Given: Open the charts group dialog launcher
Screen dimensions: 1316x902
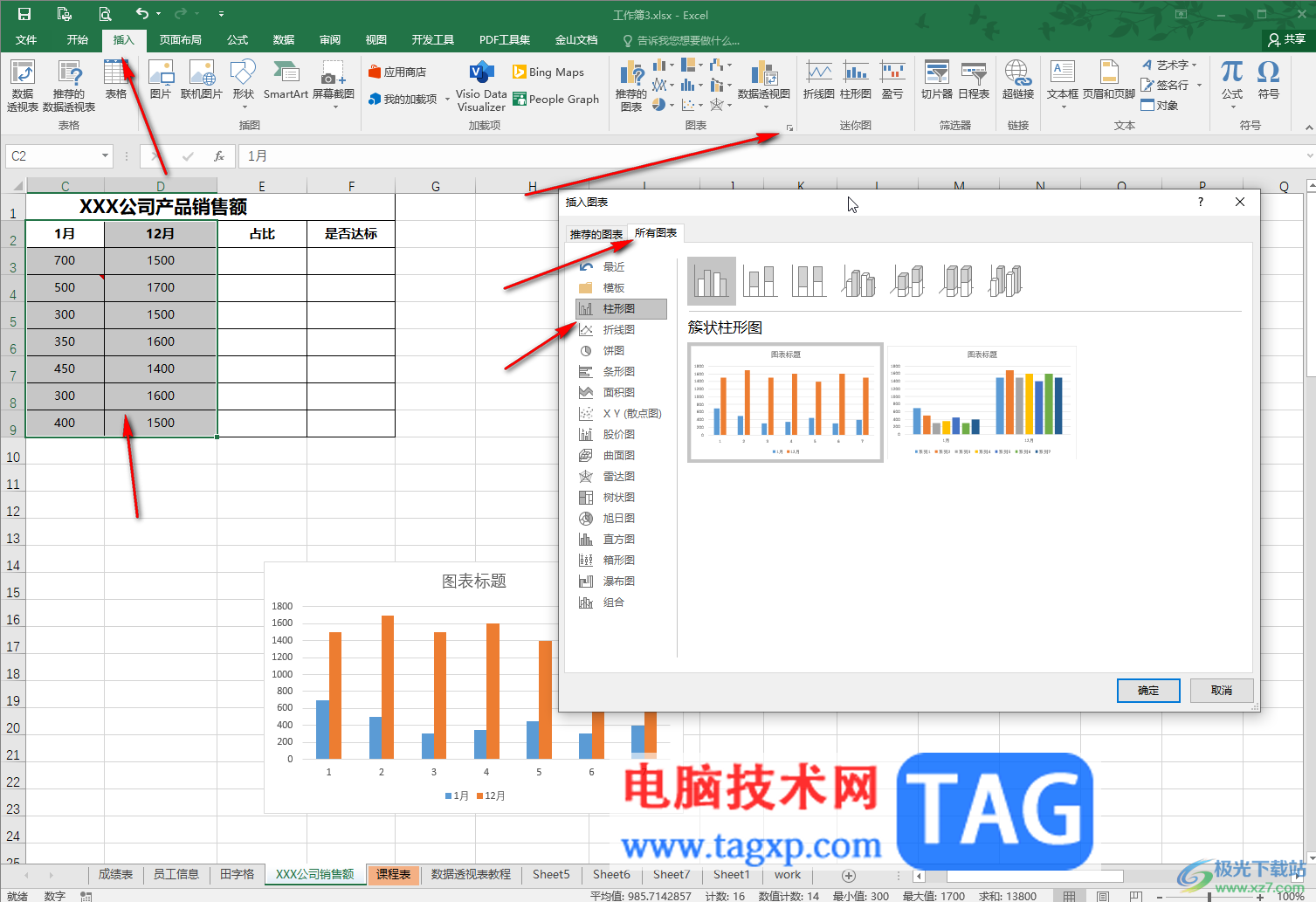Looking at the screenshot, I should (x=789, y=127).
